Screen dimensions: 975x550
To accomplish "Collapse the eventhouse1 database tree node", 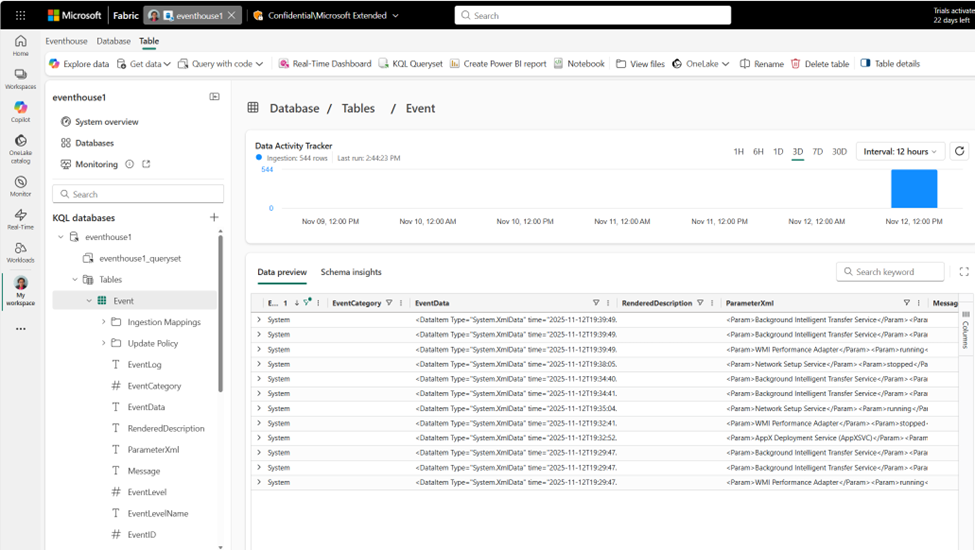I will [x=61, y=237].
